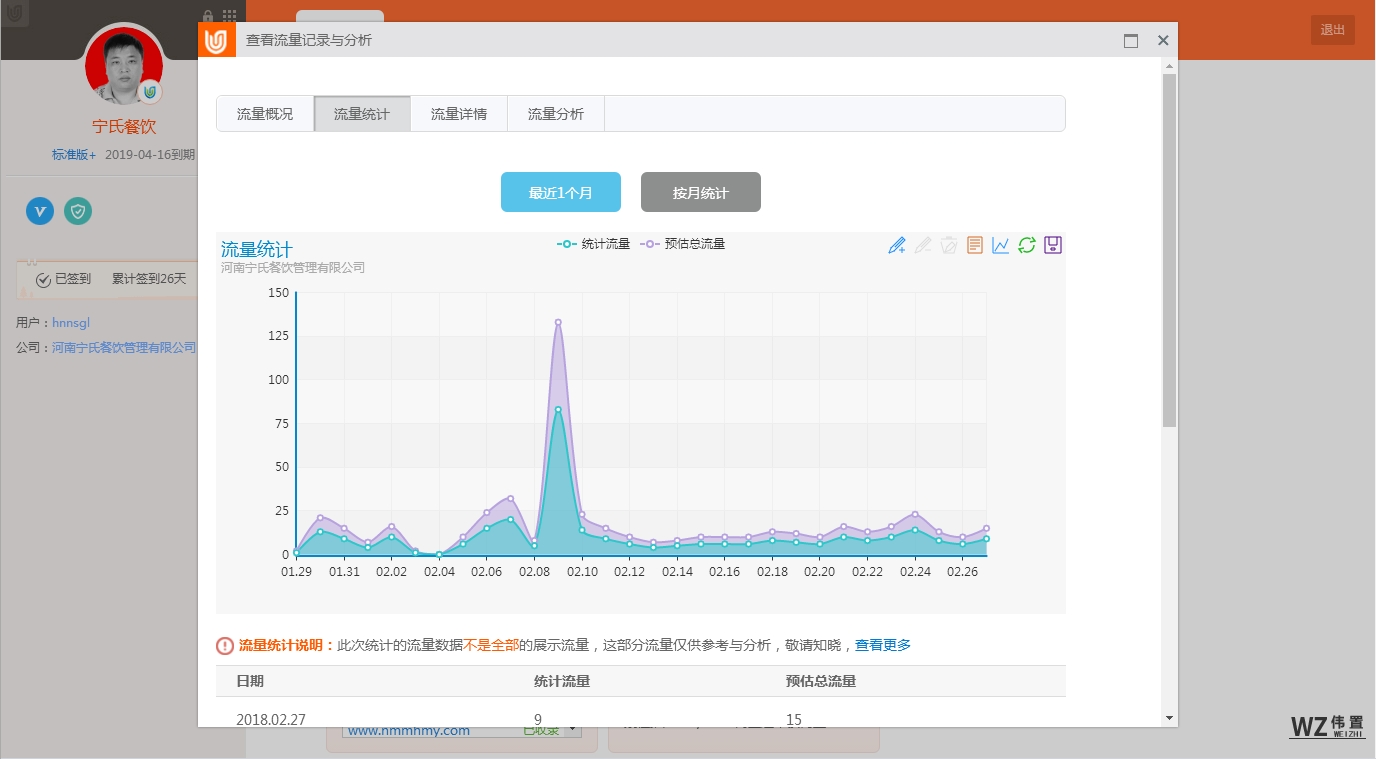Open the 查看更多 link
This screenshot has height=759, width=1376.
tap(883, 646)
